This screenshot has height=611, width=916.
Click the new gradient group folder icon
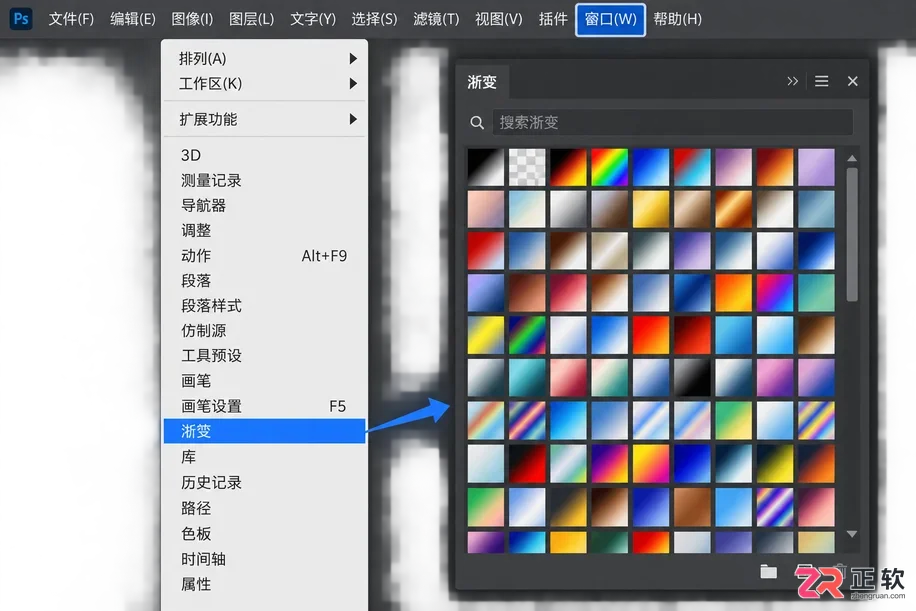[768, 571]
